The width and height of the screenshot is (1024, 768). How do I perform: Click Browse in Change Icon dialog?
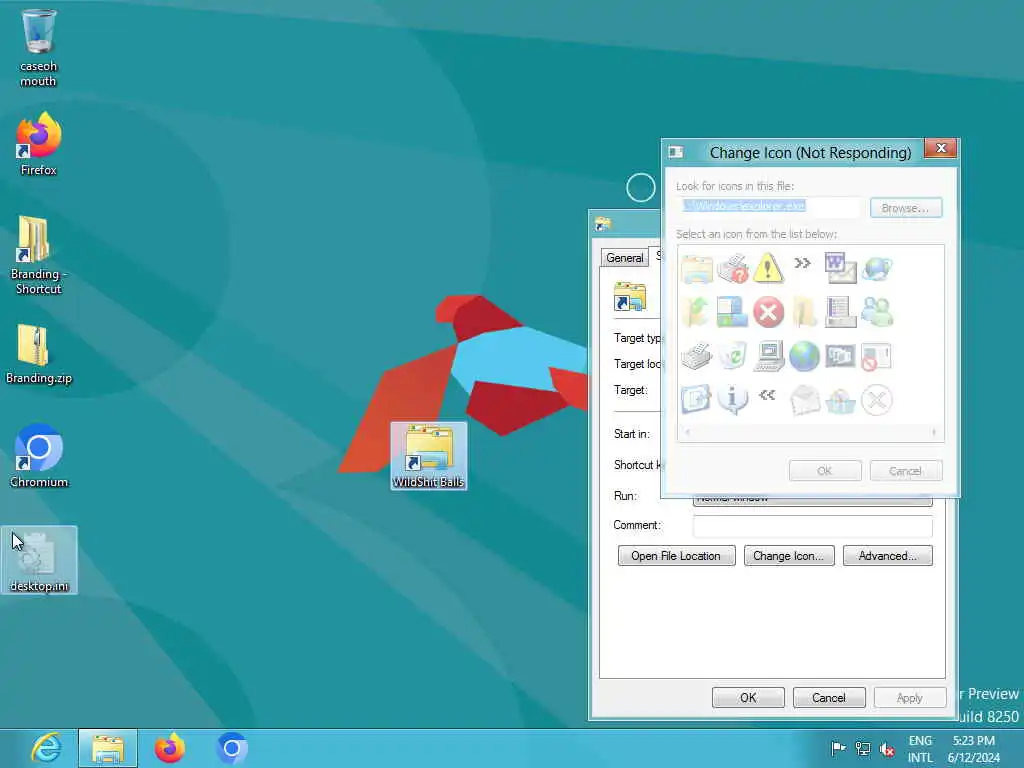coord(905,208)
